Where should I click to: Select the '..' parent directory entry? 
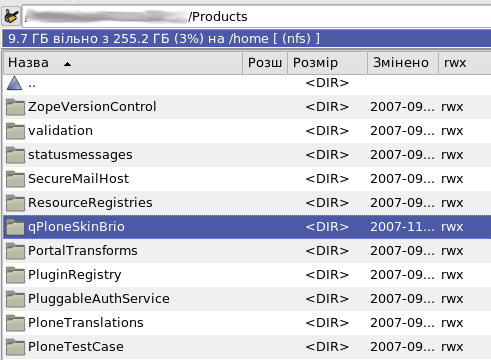32,84
